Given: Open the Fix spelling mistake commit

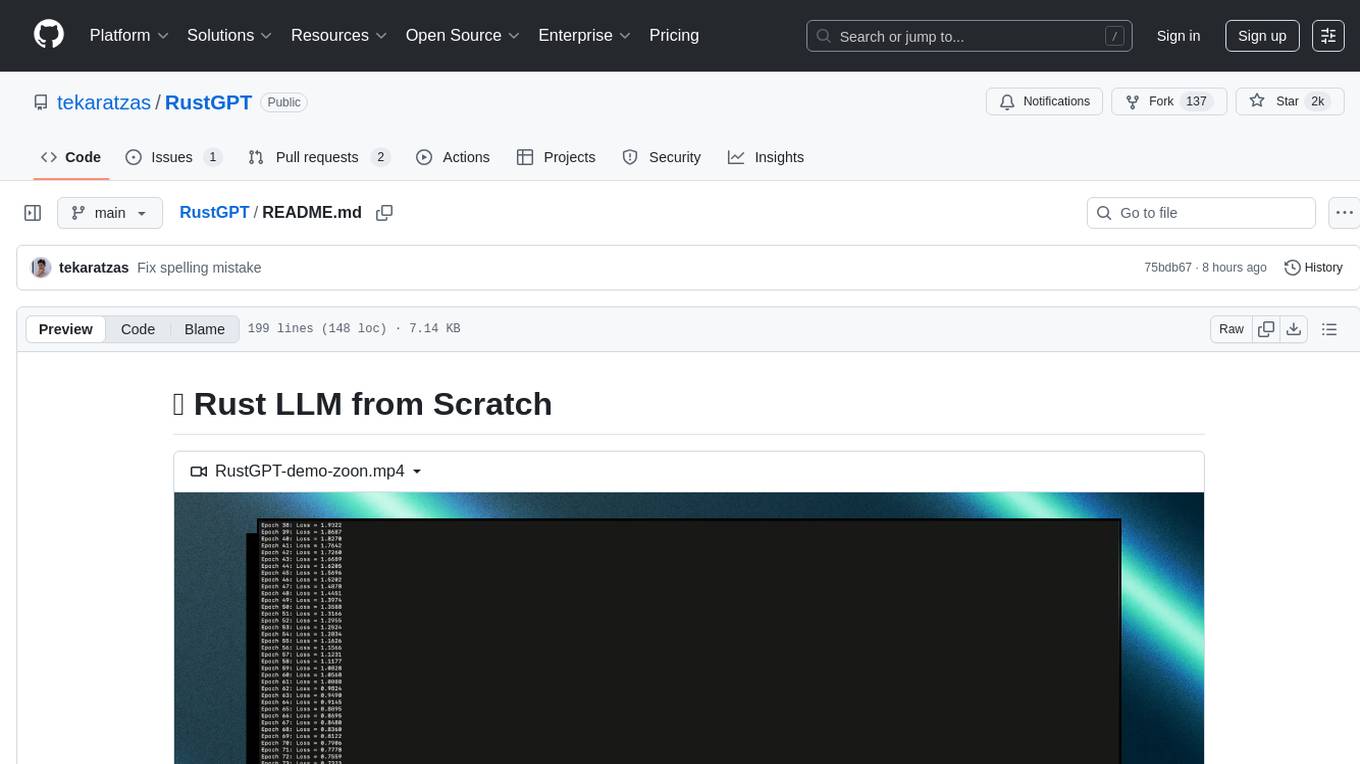Looking at the screenshot, I should point(199,267).
